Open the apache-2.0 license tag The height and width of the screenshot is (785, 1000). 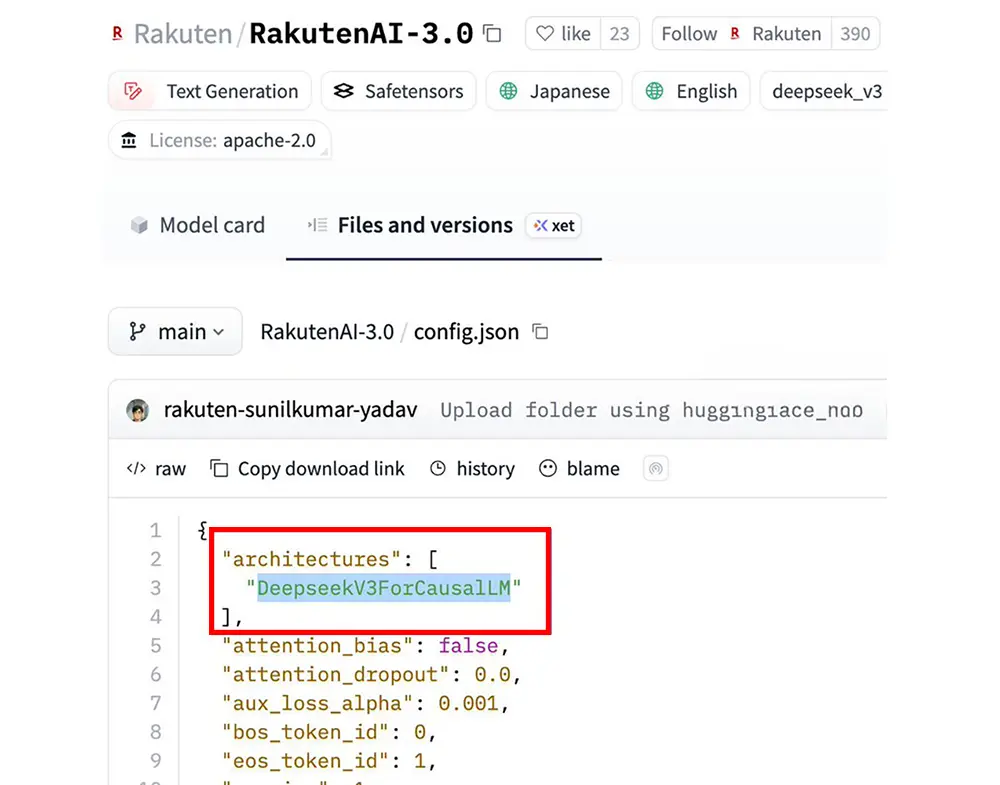tap(220, 140)
